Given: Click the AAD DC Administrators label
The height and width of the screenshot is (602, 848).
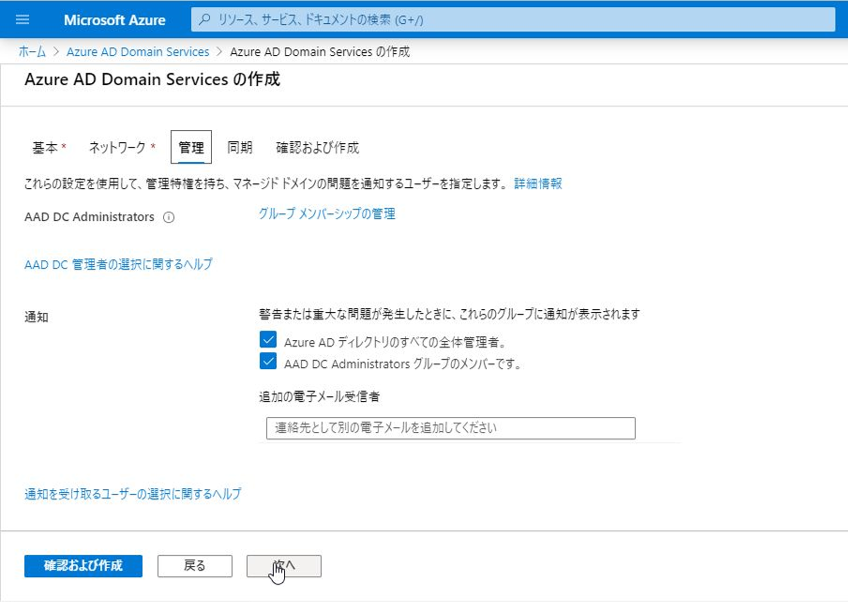Looking at the screenshot, I should 89,217.
